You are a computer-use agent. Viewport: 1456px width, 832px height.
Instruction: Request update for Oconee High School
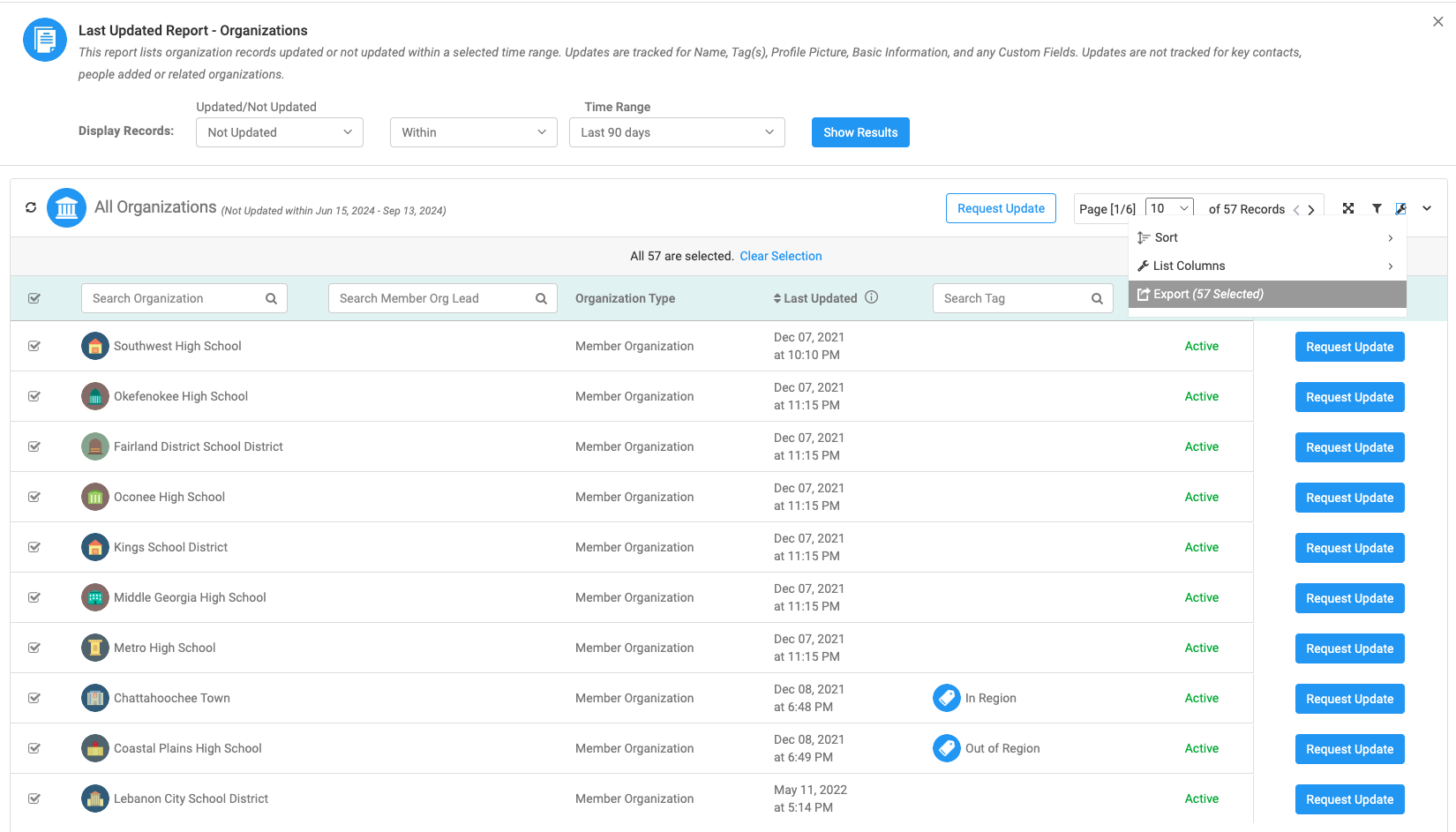[x=1349, y=498]
